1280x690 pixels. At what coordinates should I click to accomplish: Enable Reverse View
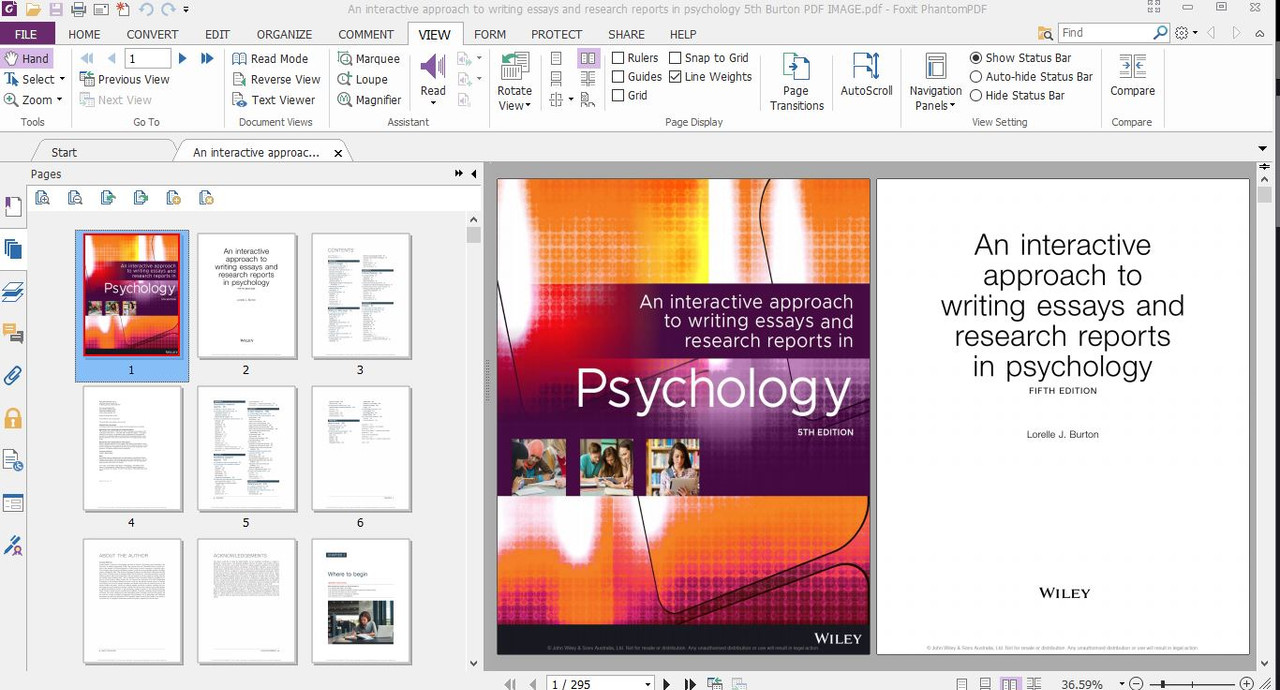coord(276,79)
